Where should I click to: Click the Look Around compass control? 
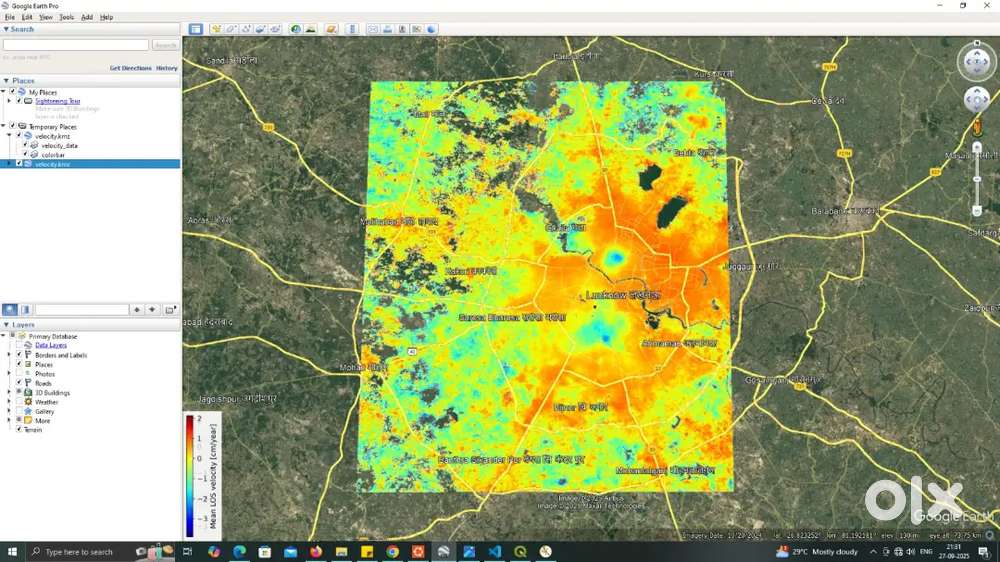[x=977, y=62]
